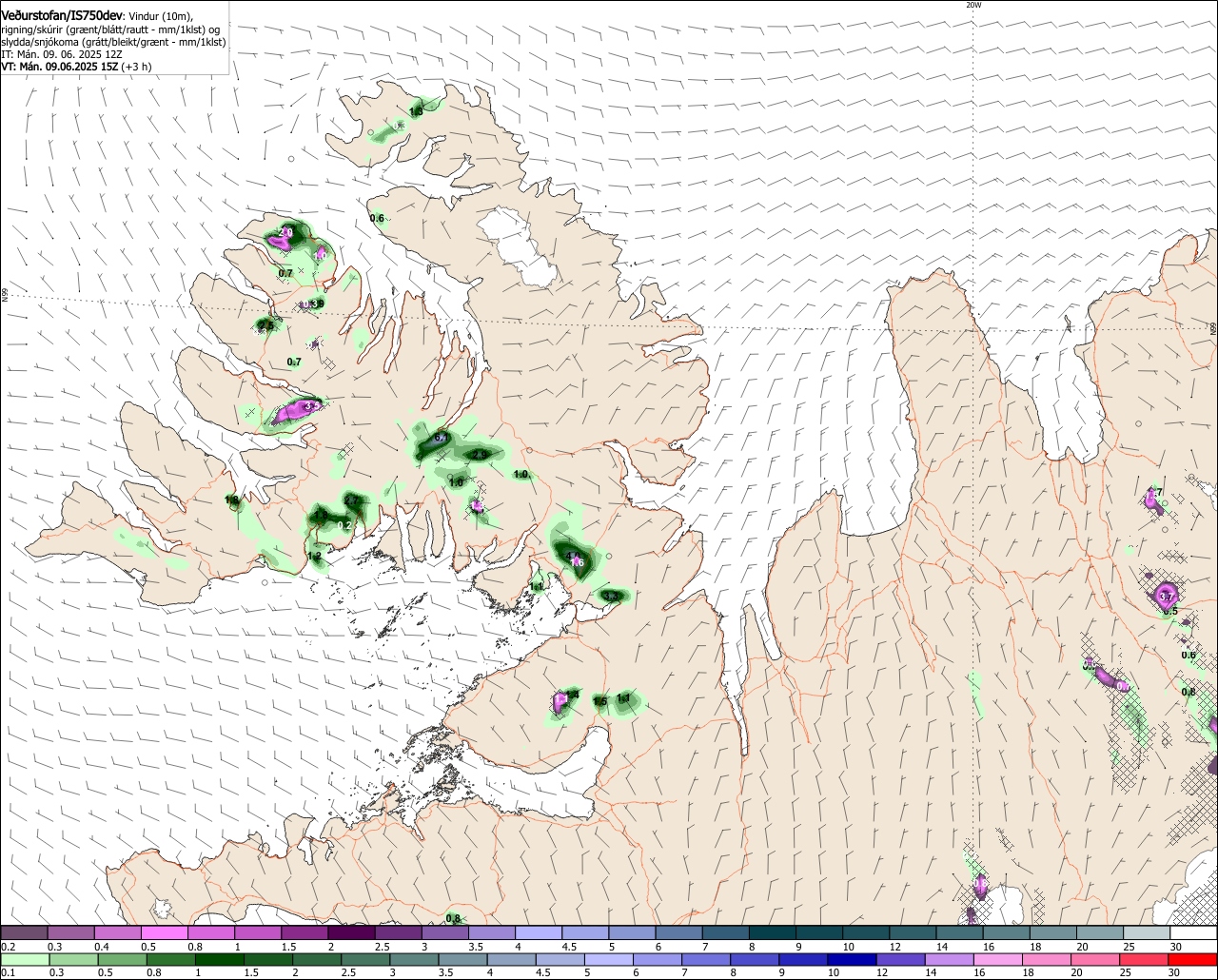
Task: Click the 0.2 label under the snow legend
Action: click(8, 947)
